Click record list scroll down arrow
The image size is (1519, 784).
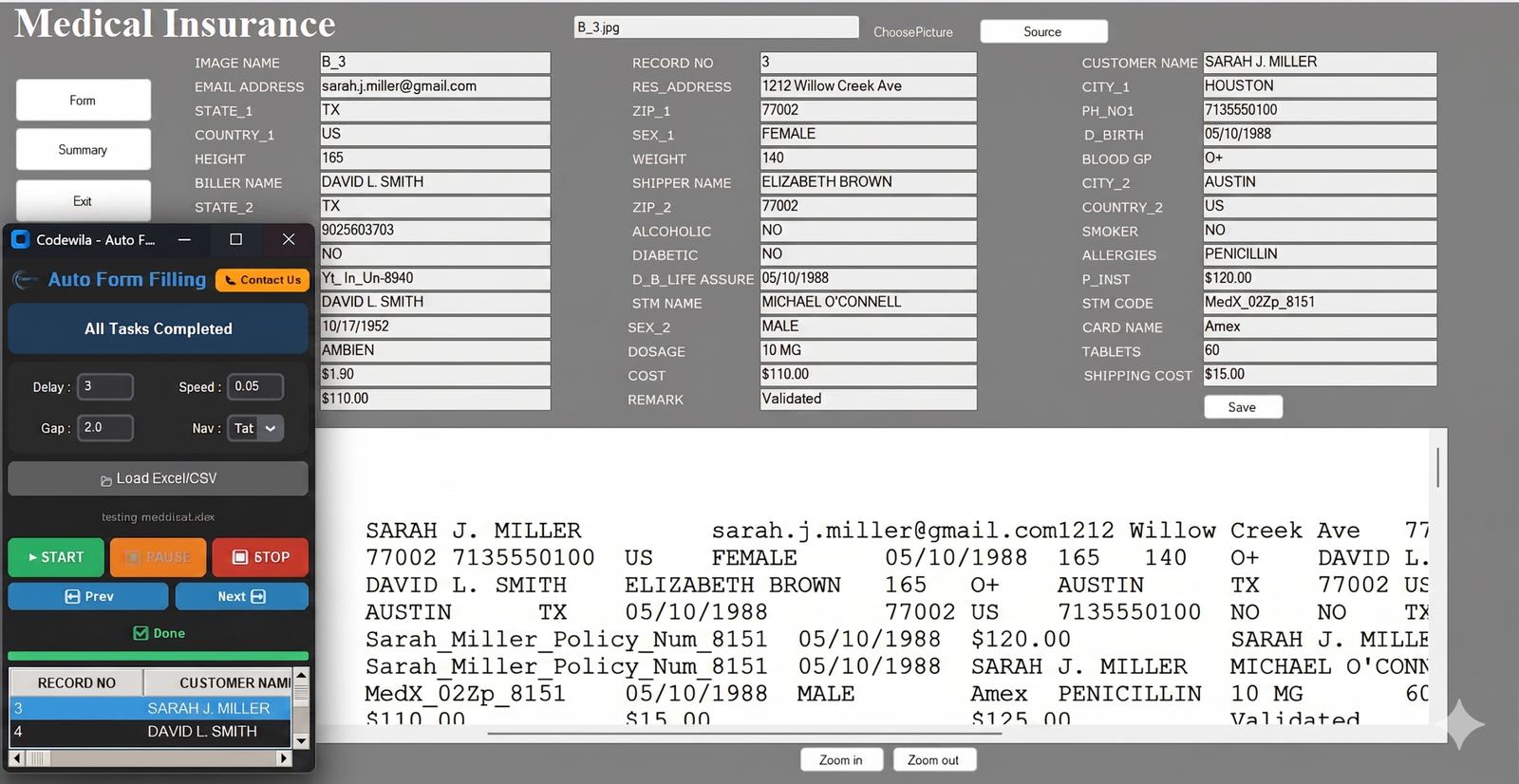pos(301,741)
